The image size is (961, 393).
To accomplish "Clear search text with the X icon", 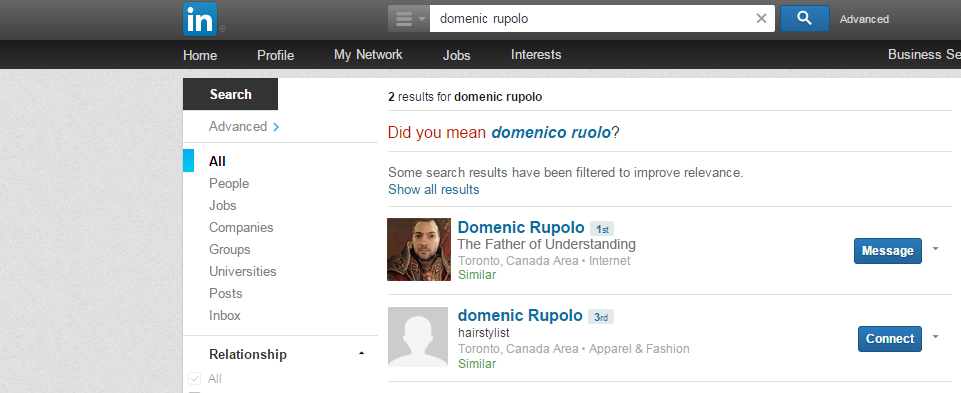I will (x=761, y=18).
